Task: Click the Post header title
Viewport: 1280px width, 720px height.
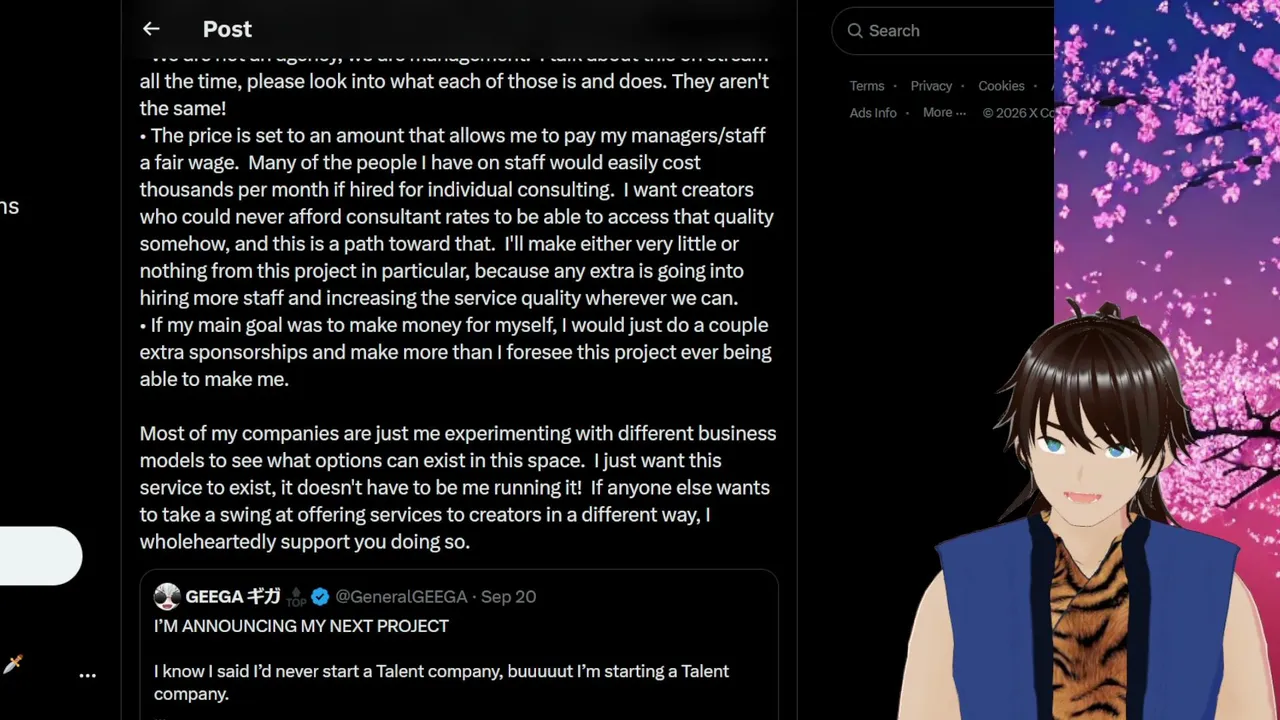Action: click(227, 29)
